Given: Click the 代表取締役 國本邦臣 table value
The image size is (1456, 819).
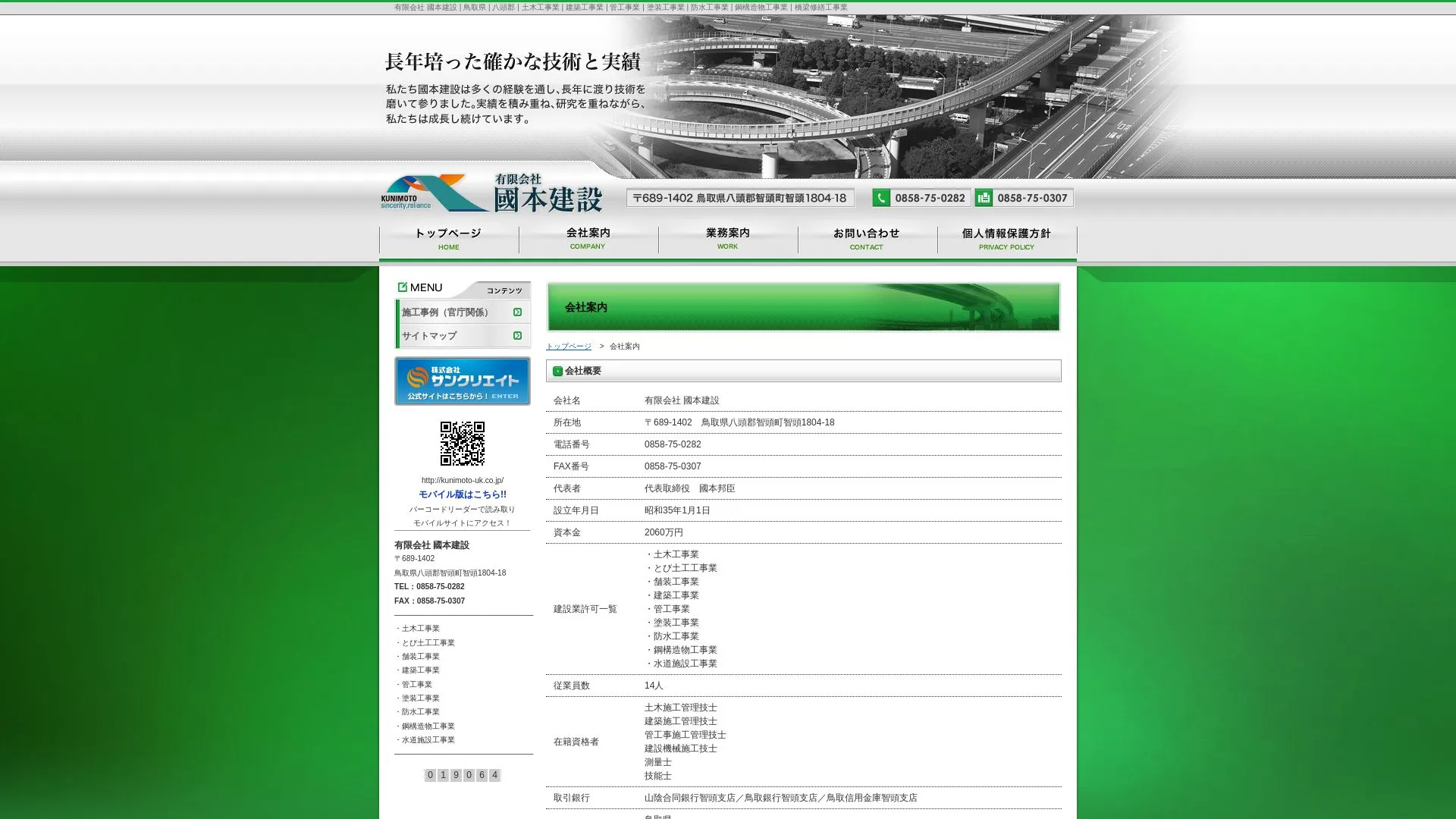Looking at the screenshot, I should pos(690,488).
